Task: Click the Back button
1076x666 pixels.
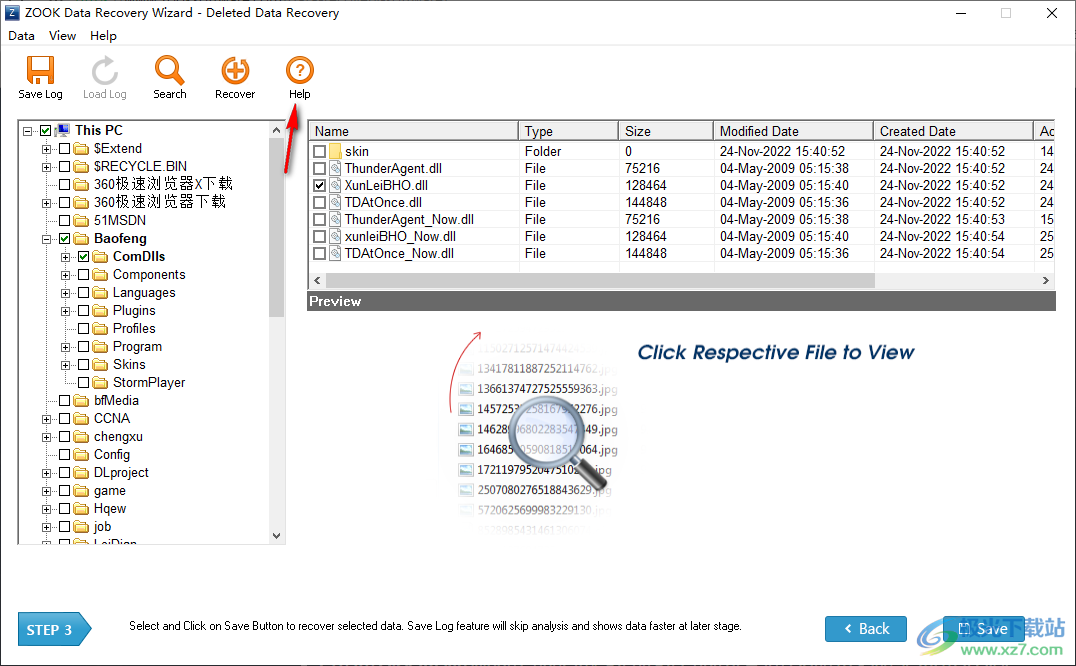Action: pyautogui.click(x=866, y=629)
